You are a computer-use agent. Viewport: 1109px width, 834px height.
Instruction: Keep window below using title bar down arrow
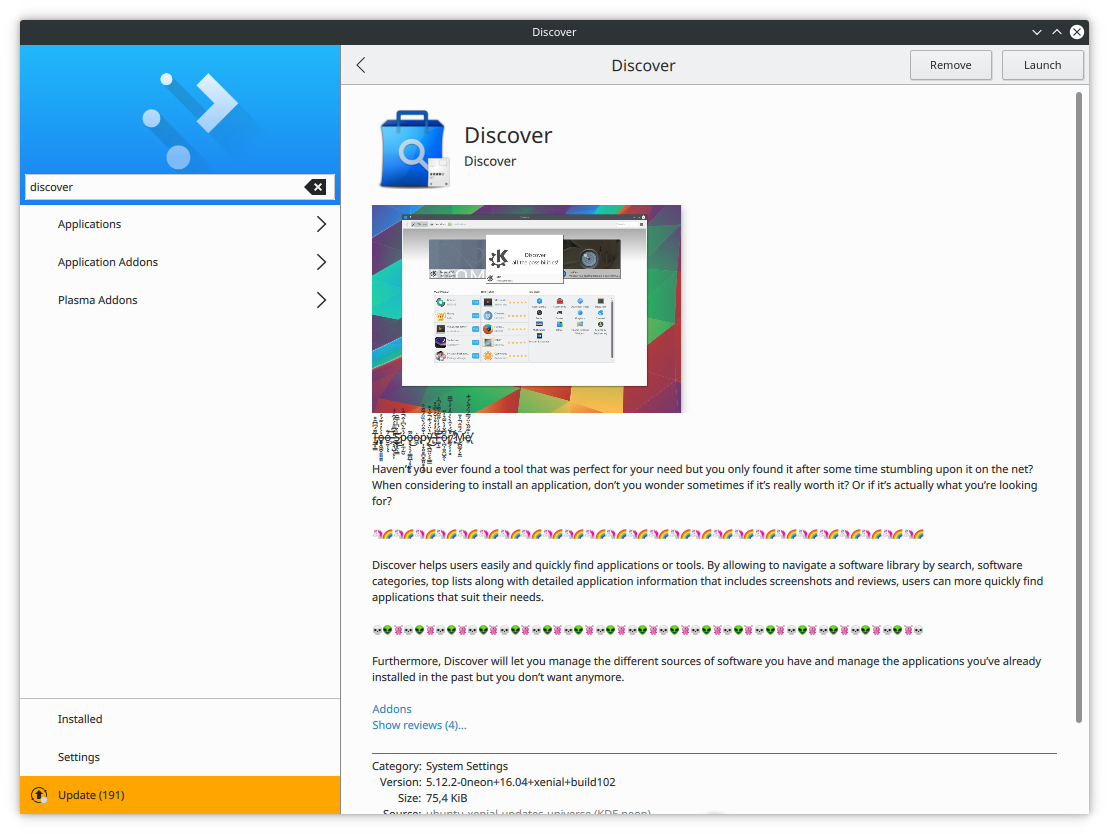[1037, 32]
